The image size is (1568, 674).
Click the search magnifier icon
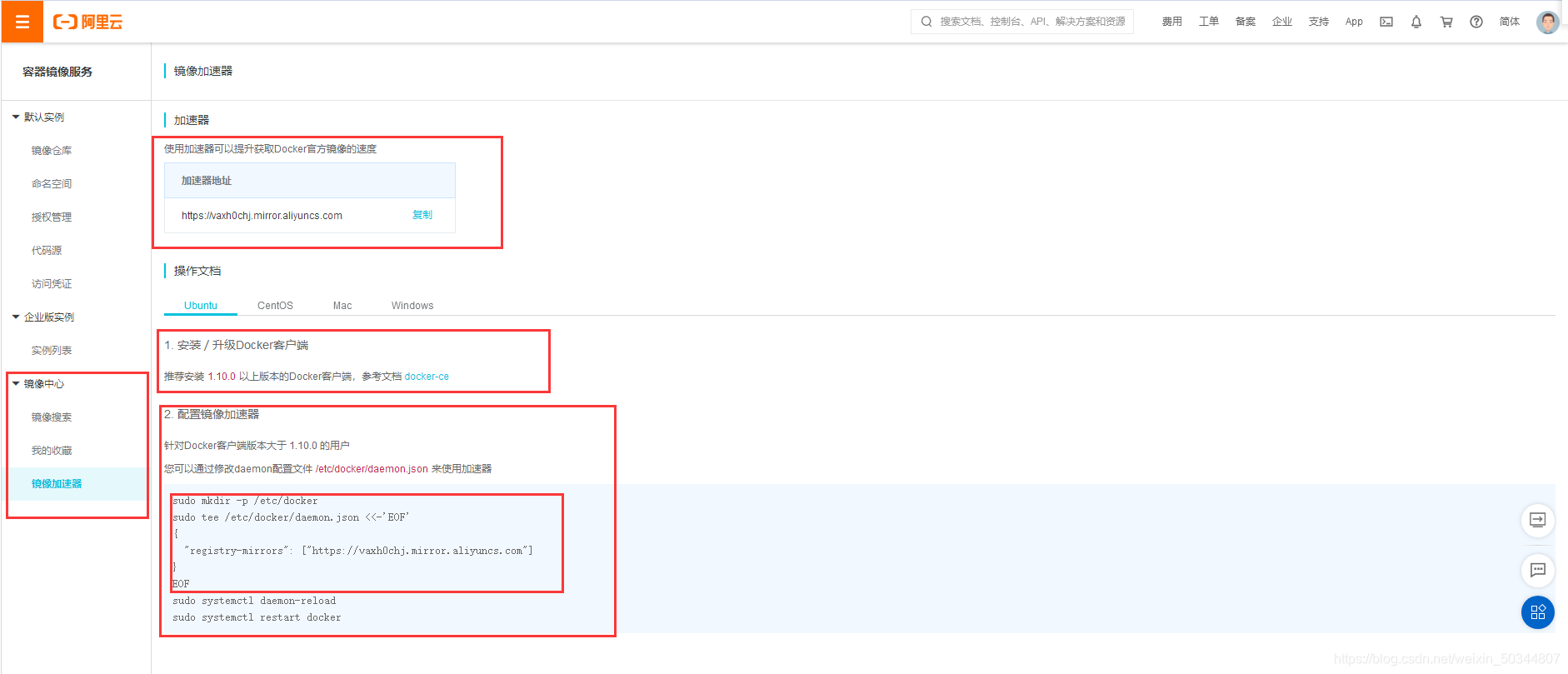[926, 22]
